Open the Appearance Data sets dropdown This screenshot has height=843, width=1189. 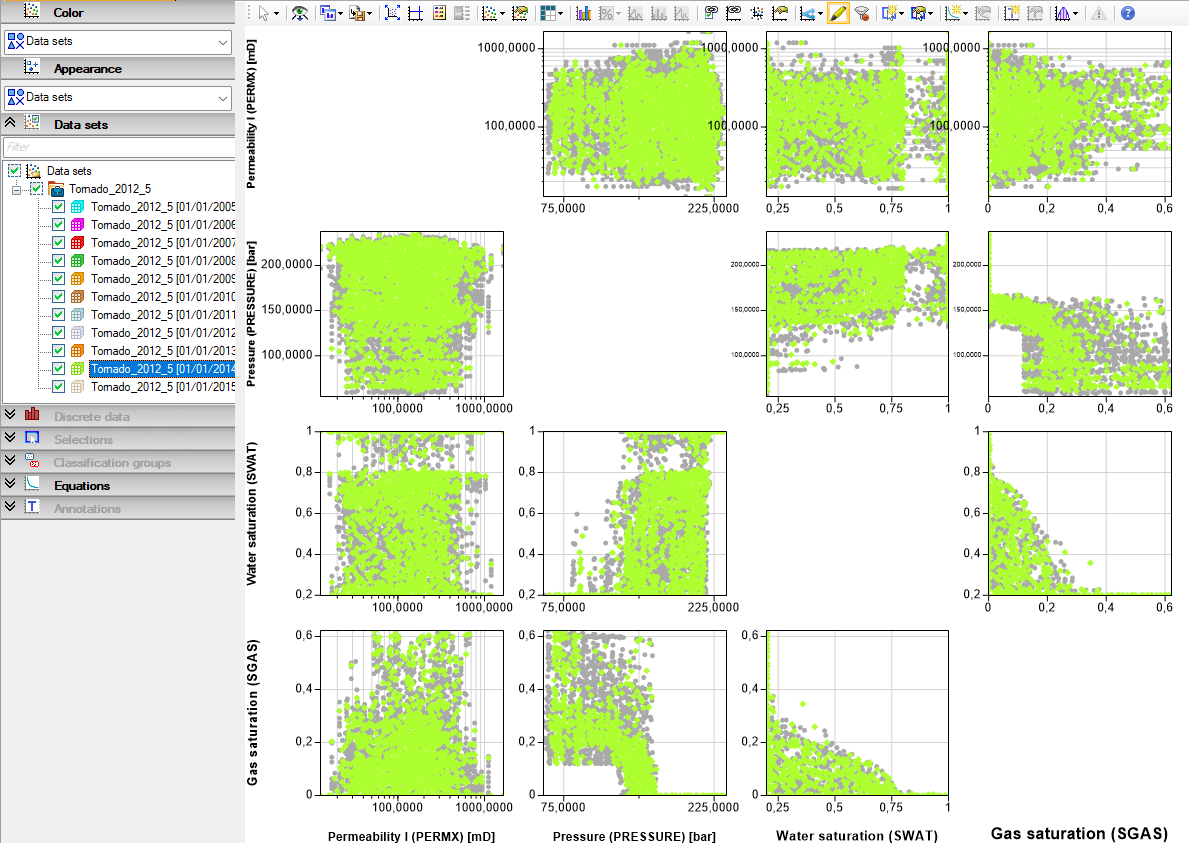tap(118, 98)
